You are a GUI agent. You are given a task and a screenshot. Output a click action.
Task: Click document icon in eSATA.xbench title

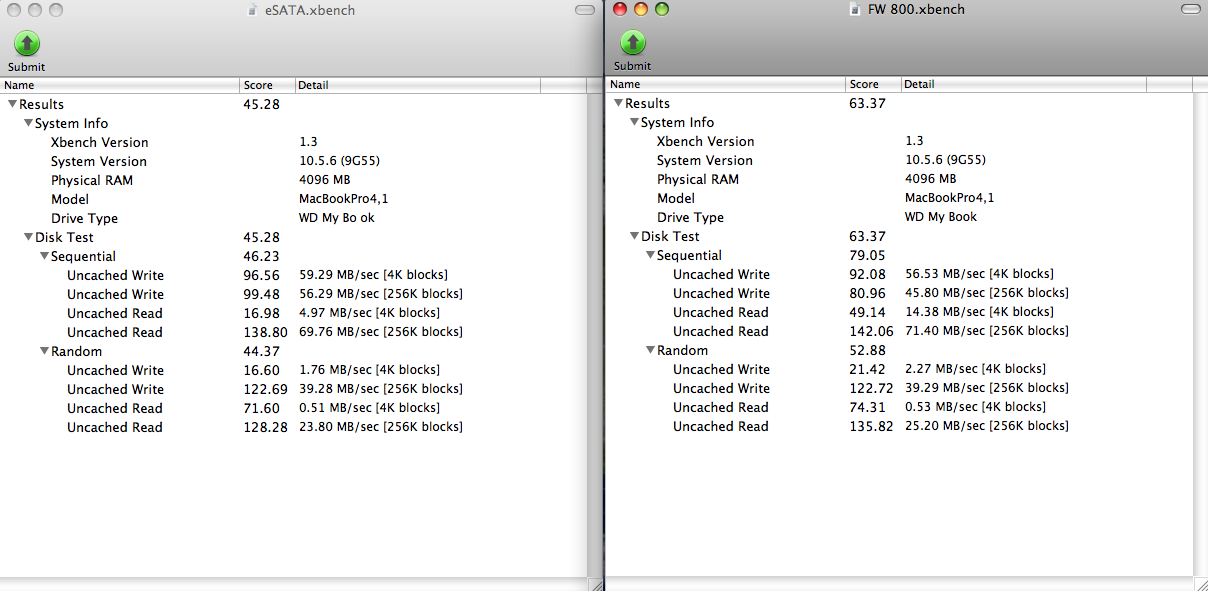(x=250, y=10)
